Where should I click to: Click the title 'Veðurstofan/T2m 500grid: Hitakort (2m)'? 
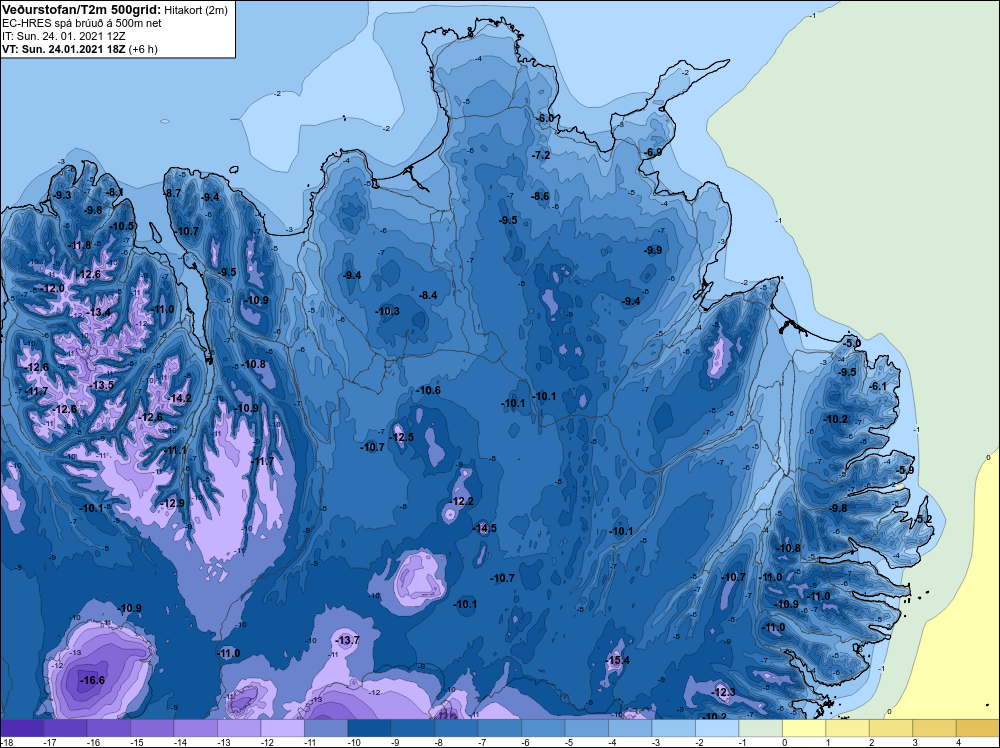[114, 10]
